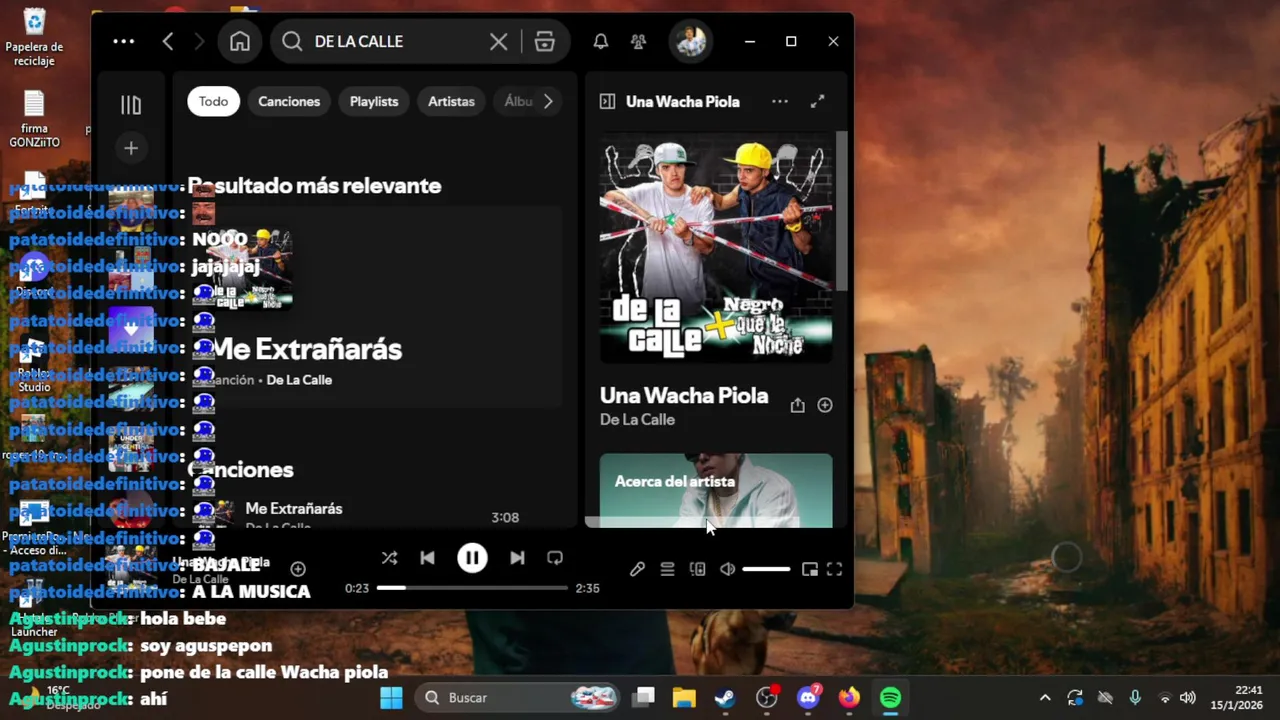Clear the DE LA CALLE search text
The width and height of the screenshot is (1280, 720).
(x=498, y=41)
